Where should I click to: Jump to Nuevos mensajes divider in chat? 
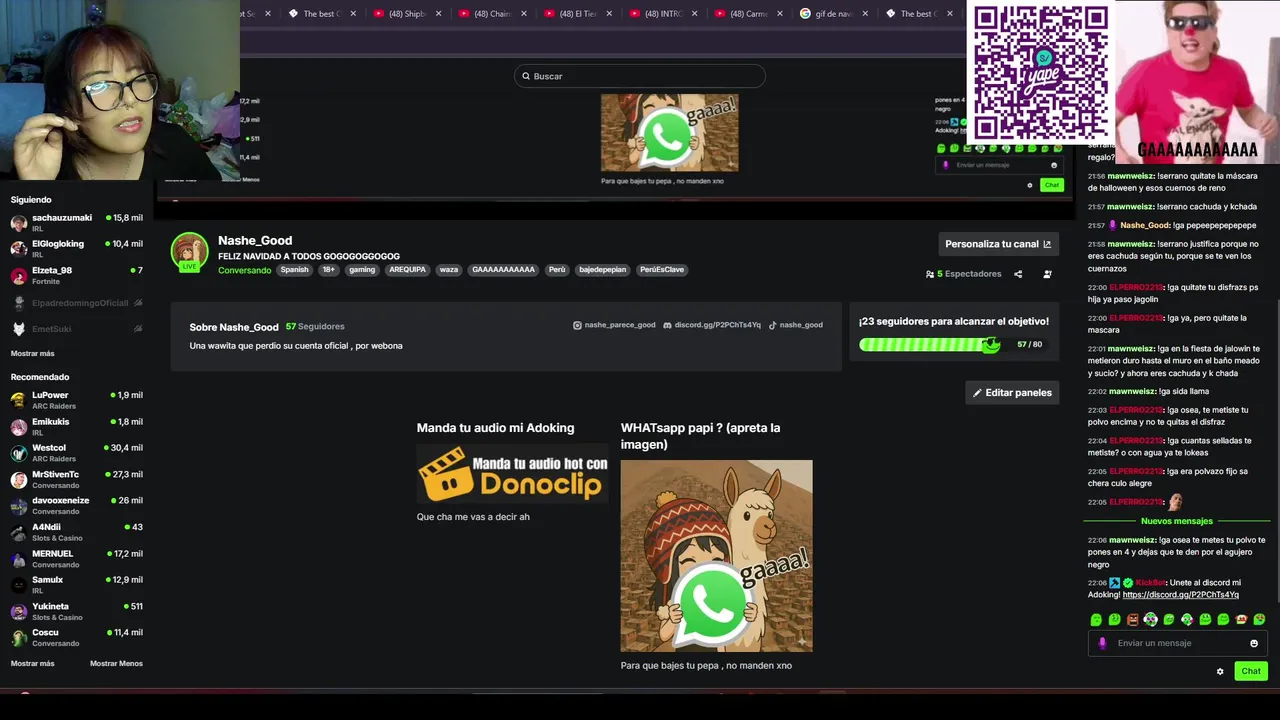(1177, 521)
